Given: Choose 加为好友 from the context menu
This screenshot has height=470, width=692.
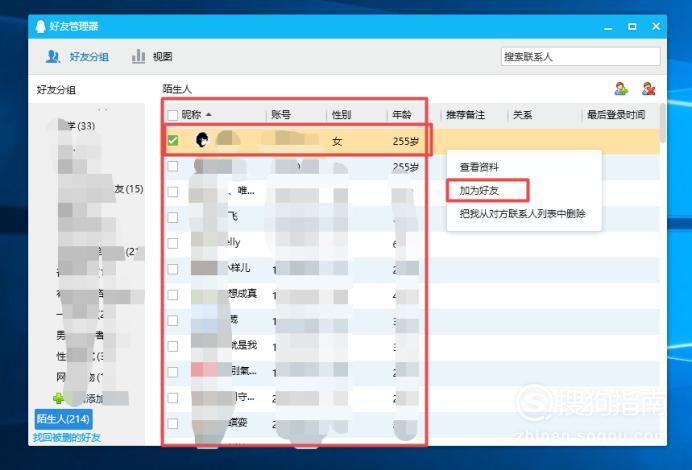Looking at the screenshot, I should pos(479,191).
